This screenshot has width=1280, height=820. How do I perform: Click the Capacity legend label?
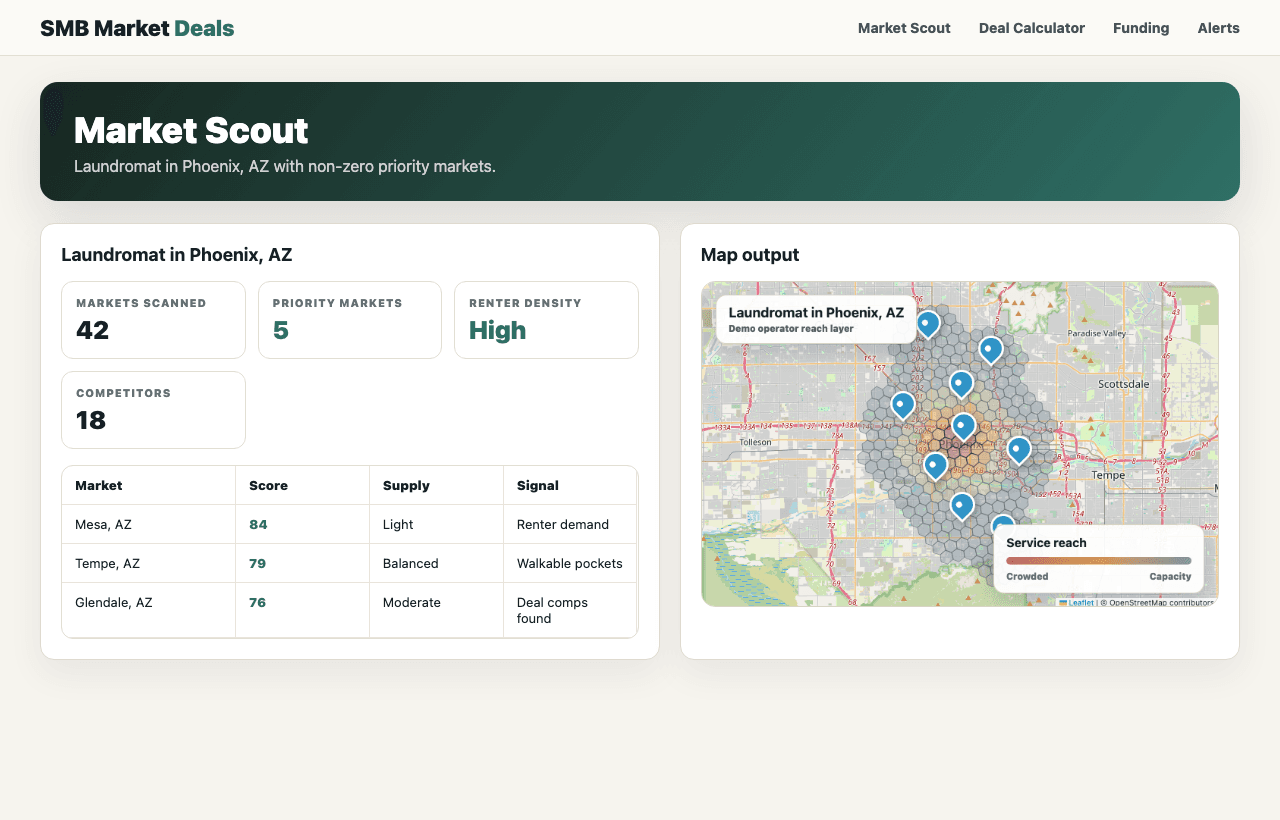click(1170, 576)
